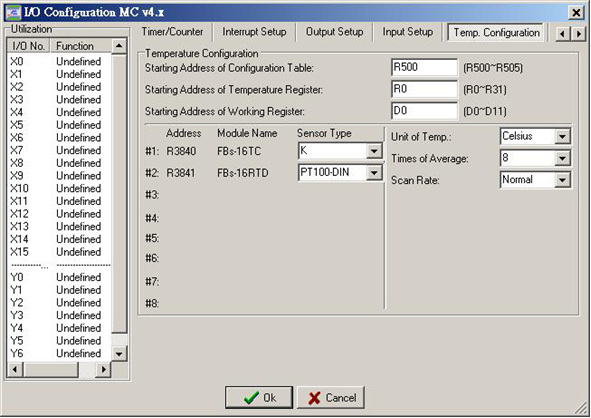Select the X5 row in Utilization list
Viewport: 591px width, 418px height.
[x=59, y=125]
